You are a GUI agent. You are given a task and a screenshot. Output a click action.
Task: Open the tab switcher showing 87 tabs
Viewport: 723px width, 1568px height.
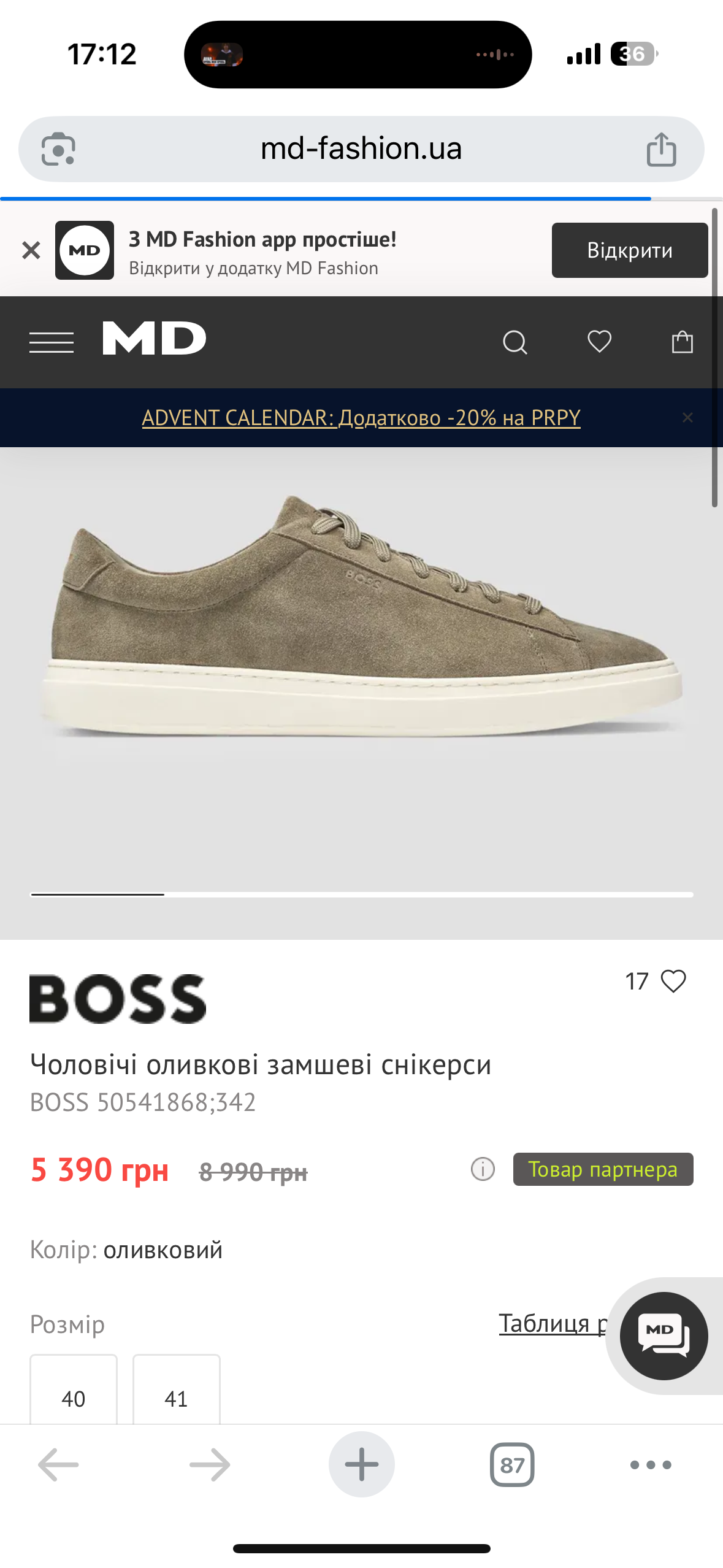[512, 1465]
